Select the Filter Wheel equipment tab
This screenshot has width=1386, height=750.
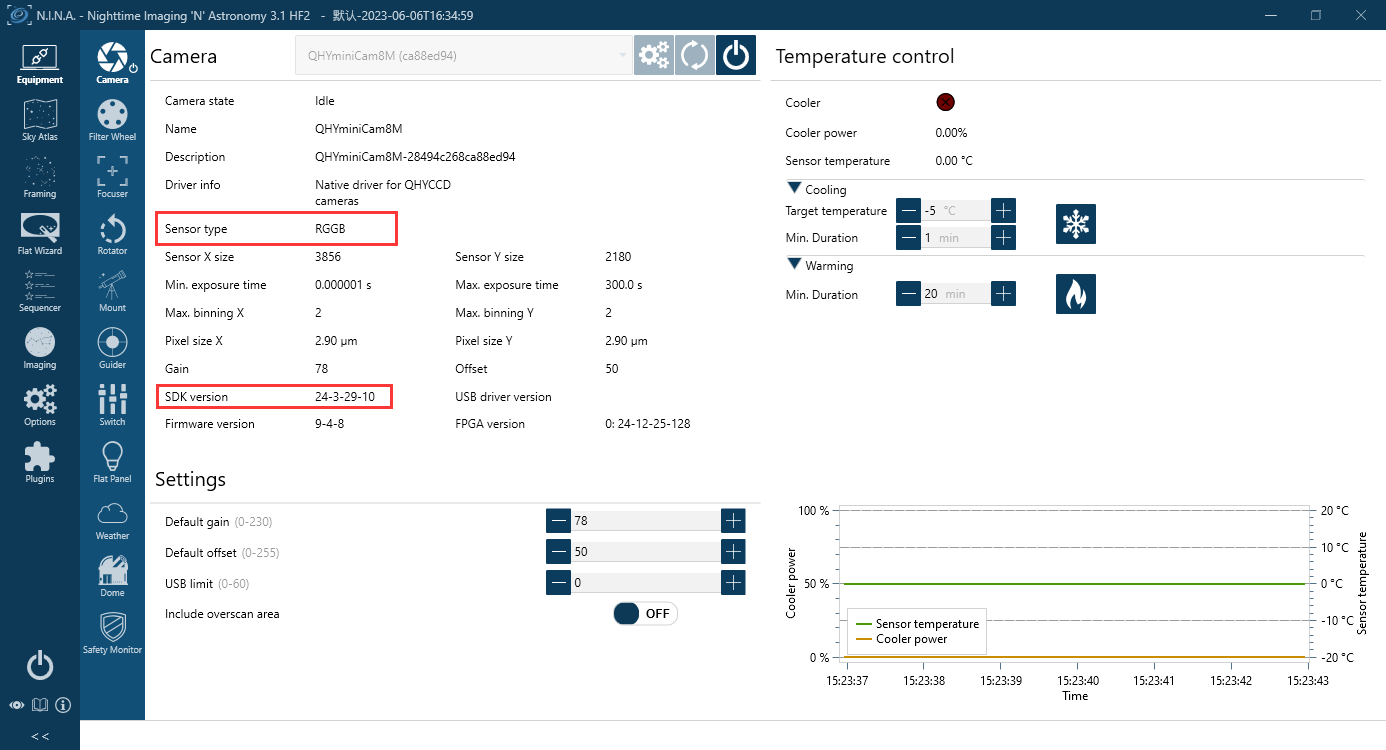click(112, 121)
